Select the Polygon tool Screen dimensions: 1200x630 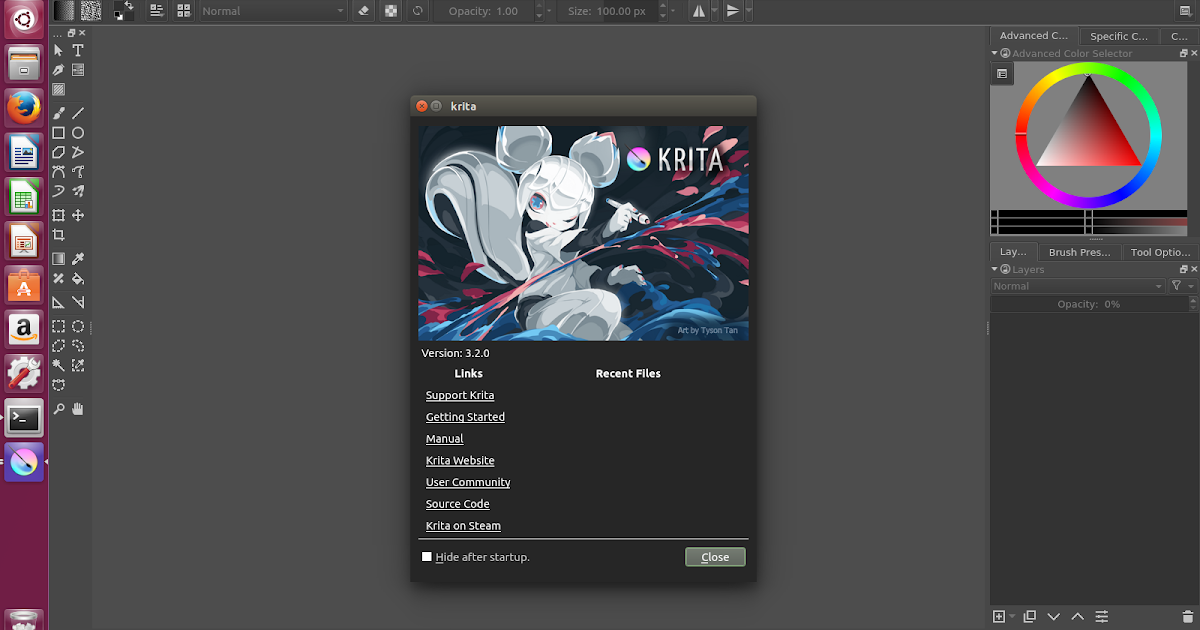[59, 152]
